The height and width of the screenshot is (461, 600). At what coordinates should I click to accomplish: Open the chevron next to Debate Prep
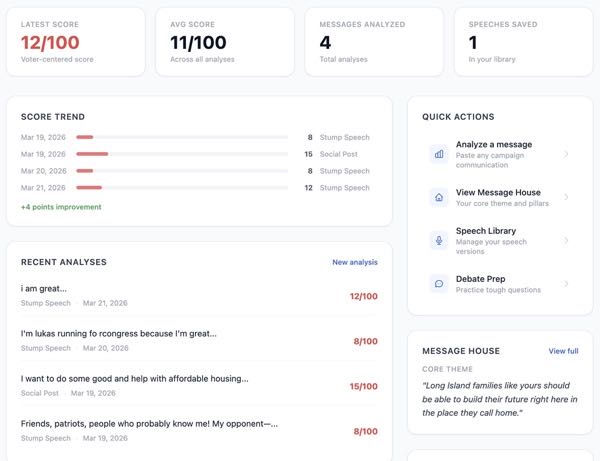click(x=566, y=283)
